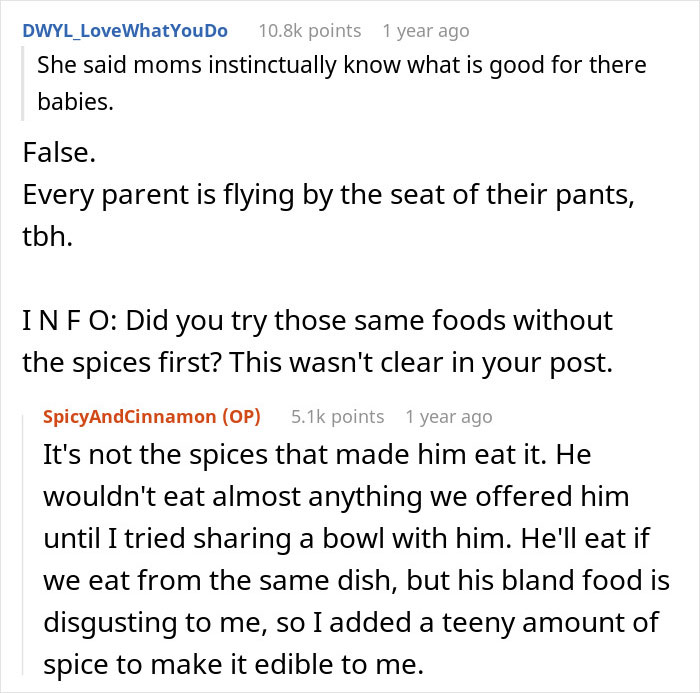The image size is (700, 693).
Task: Open DWYL_LoveWhatYouDo's user profile
Action: point(125,31)
